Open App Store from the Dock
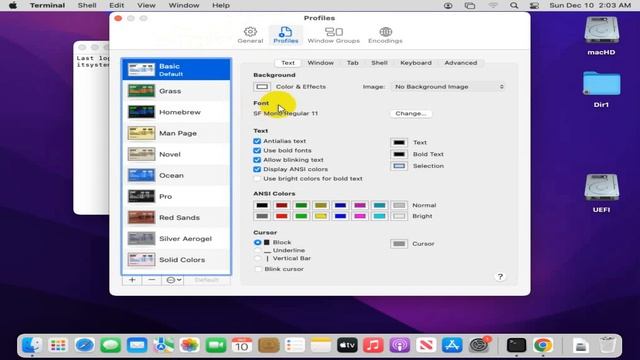Viewport: 640px width, 360px height. (x=452, y=345)
